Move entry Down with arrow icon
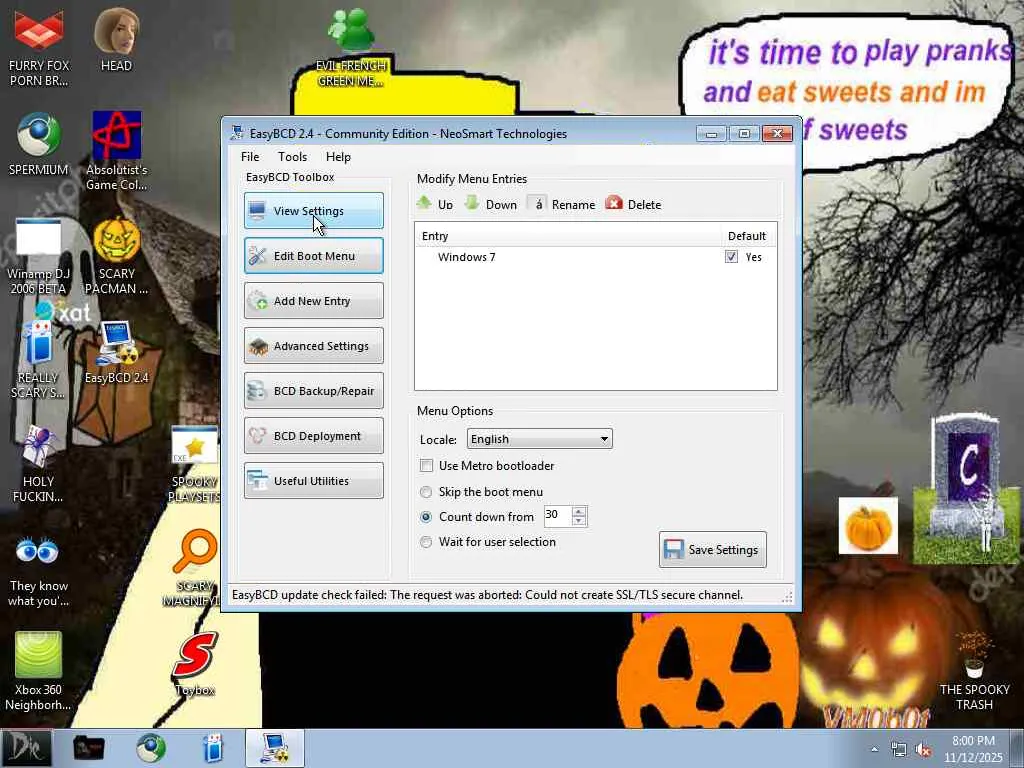The width and height of the screenshot is (1024, 768). point(490,204)
